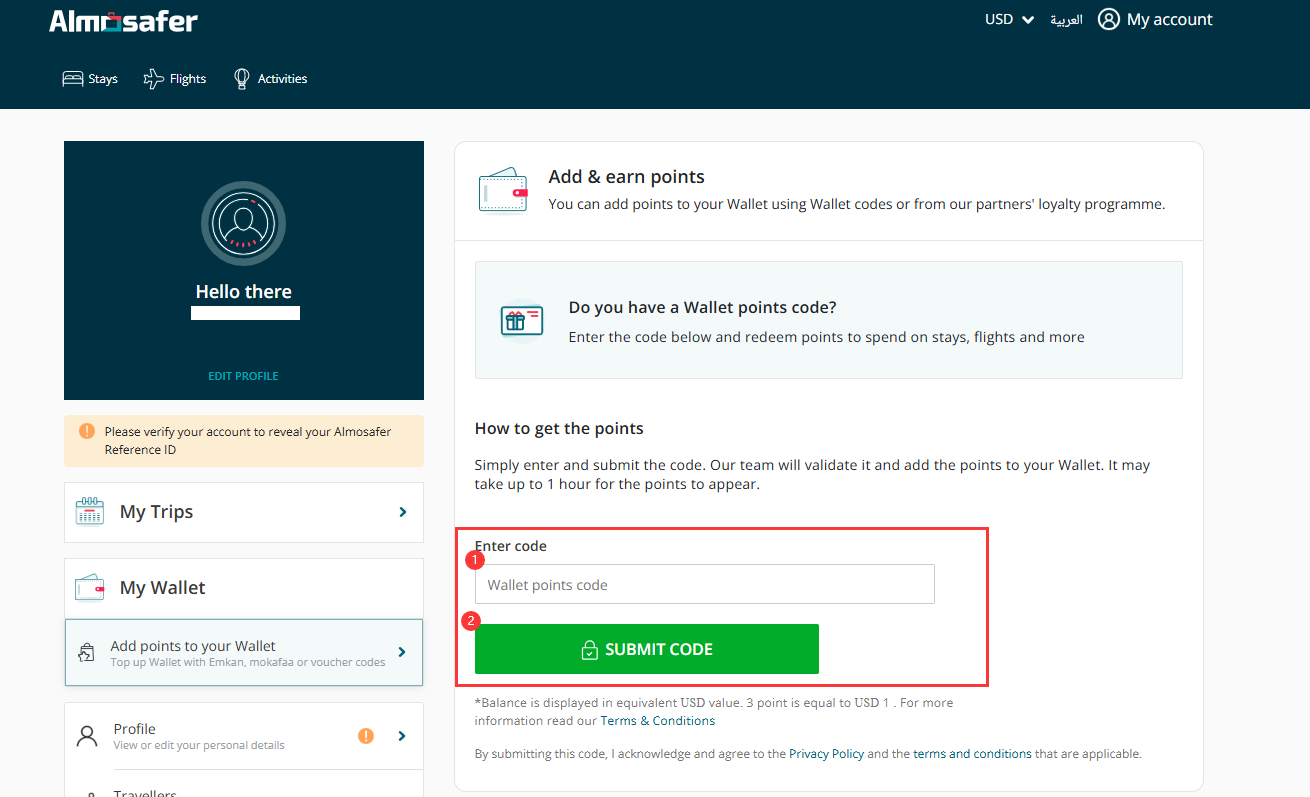Screen dimensions: 1310x797
Task: Click the profile avatar picture
Action: click(x=243, y=223)
